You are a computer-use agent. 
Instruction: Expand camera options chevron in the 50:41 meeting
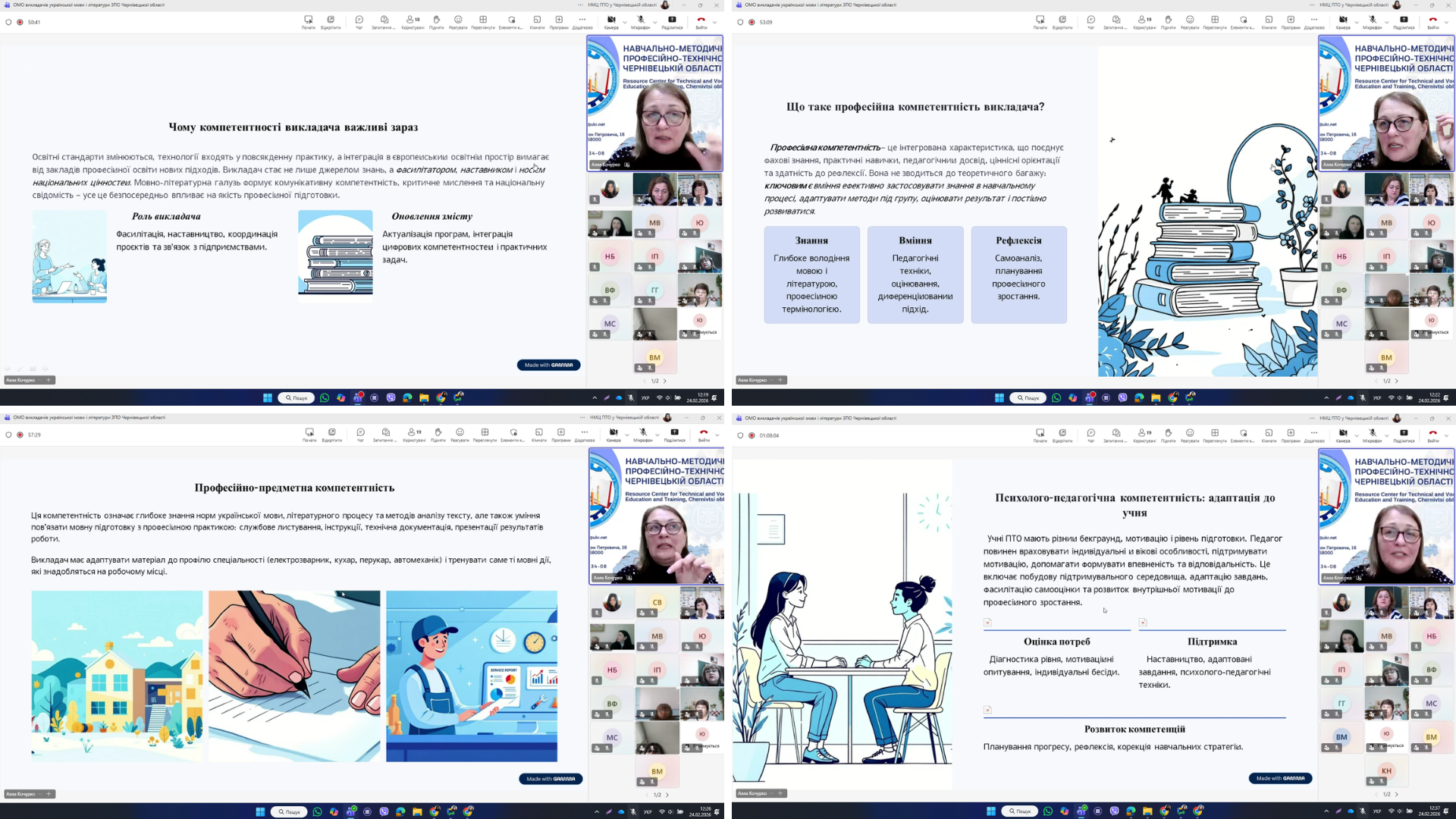pos(625,22)
